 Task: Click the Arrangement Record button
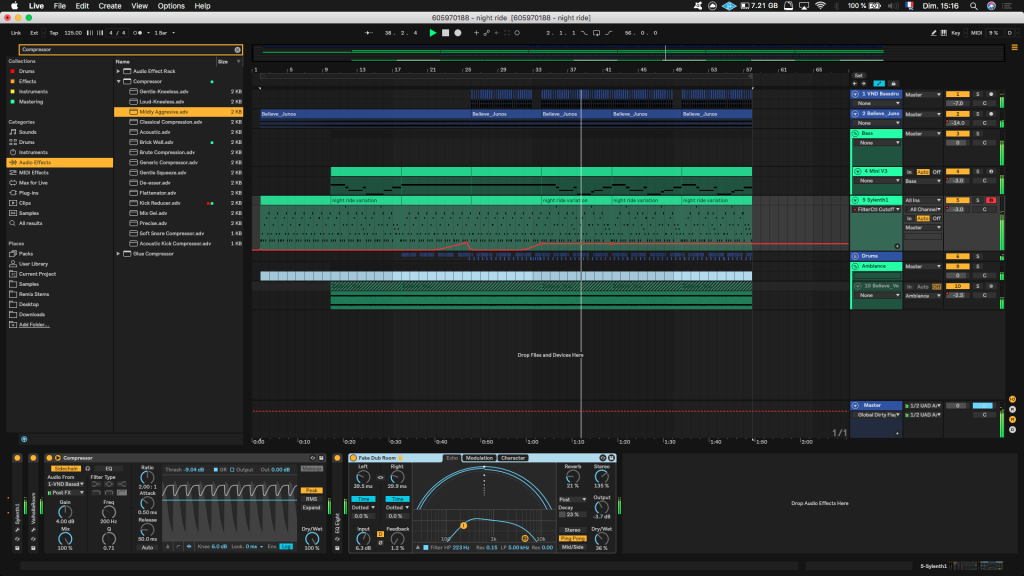point(458,33)
